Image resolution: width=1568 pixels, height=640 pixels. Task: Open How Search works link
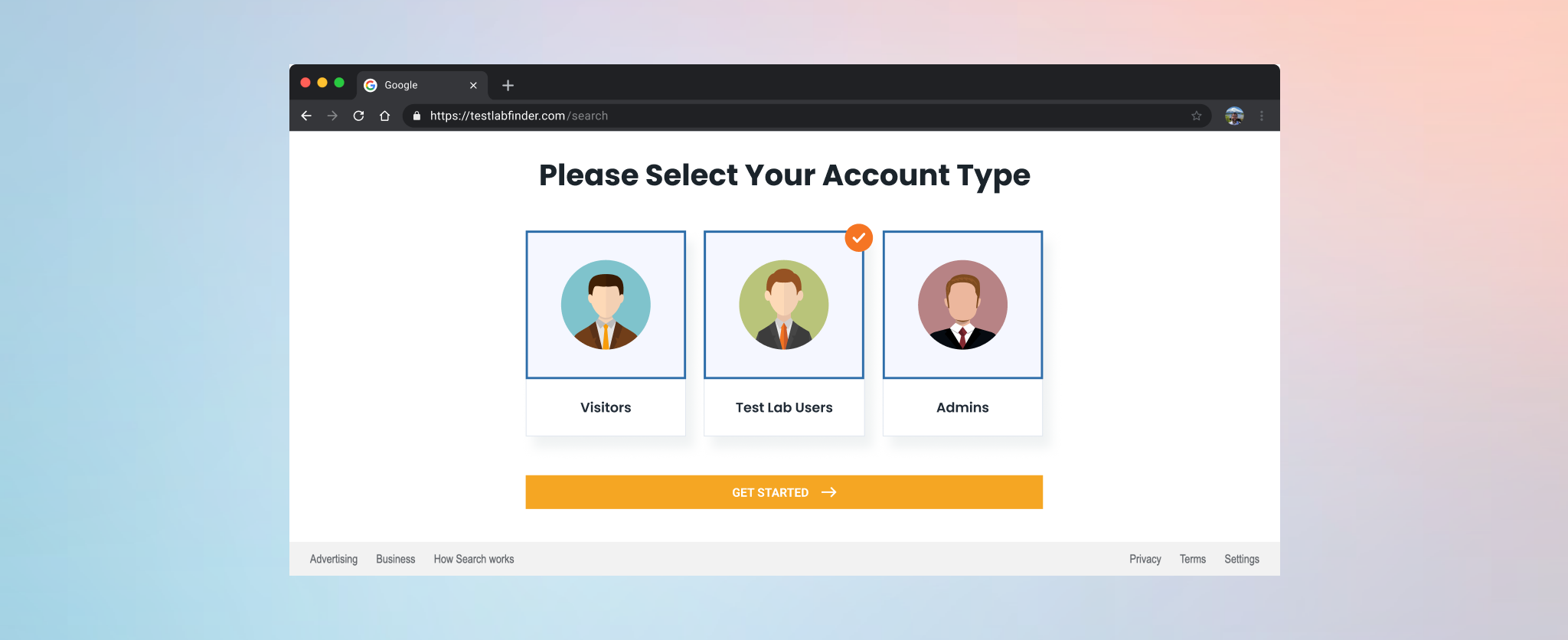(x=473, y=559)
